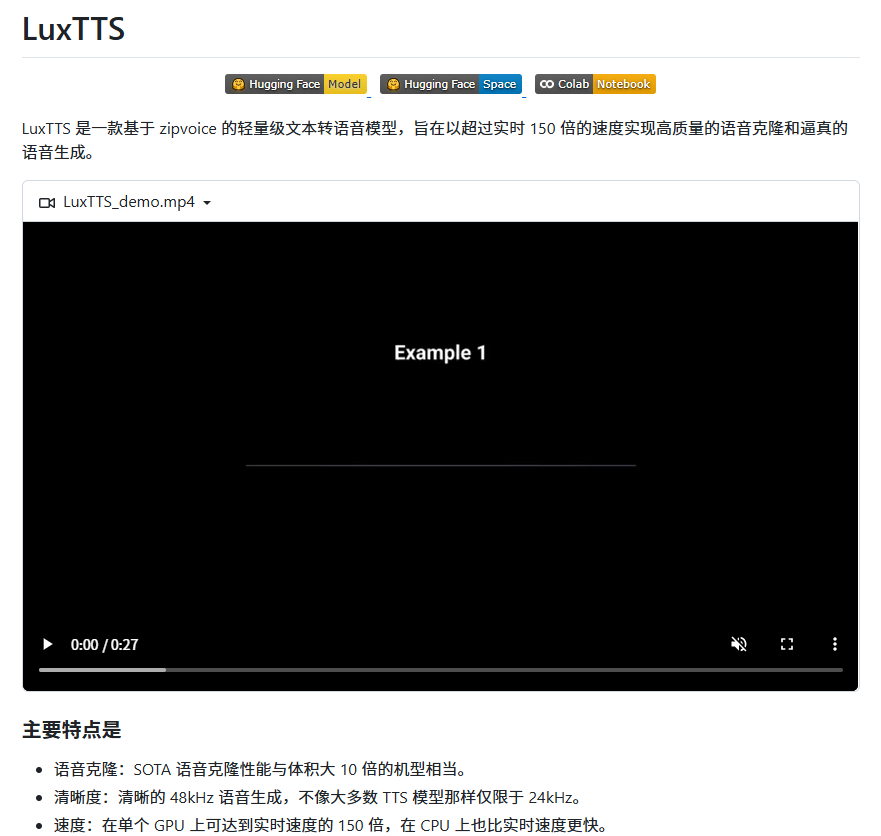Click the 主要特点是 heading

[72, 730]
